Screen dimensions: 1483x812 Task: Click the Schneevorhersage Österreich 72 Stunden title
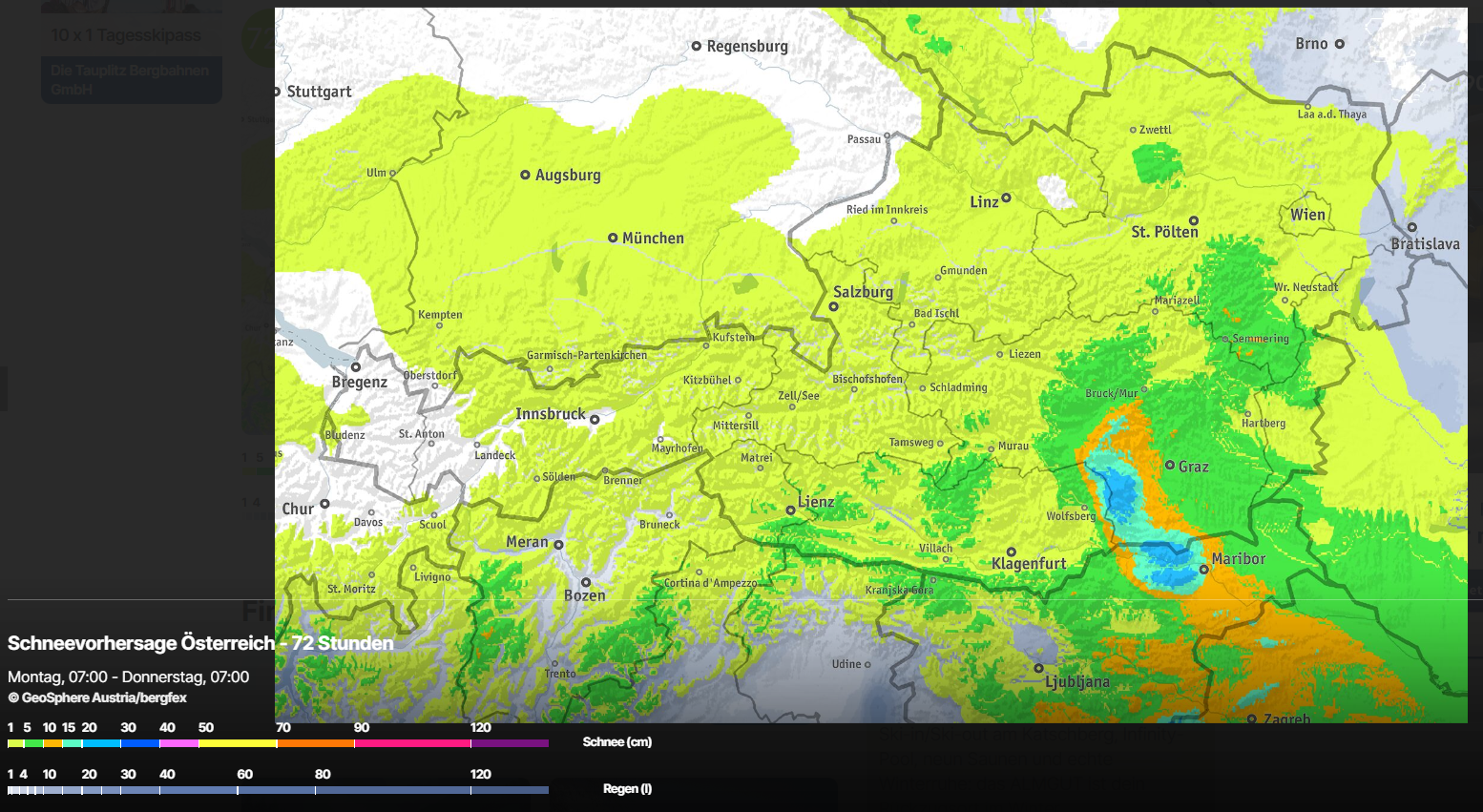pyautogui.click(x=200, y=643)
